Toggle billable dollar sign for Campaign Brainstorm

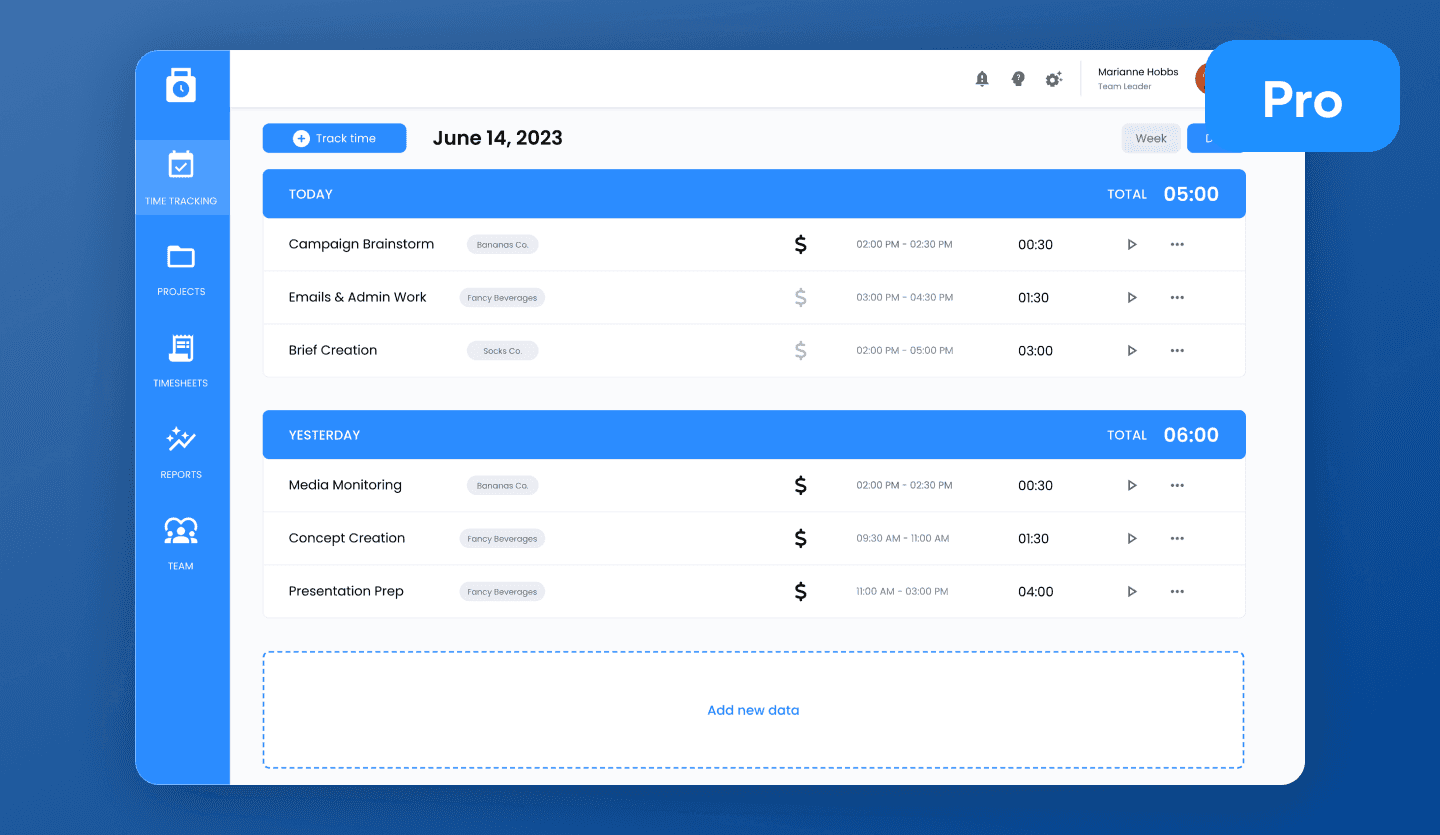pyautogui.click(x=800, y=244)
